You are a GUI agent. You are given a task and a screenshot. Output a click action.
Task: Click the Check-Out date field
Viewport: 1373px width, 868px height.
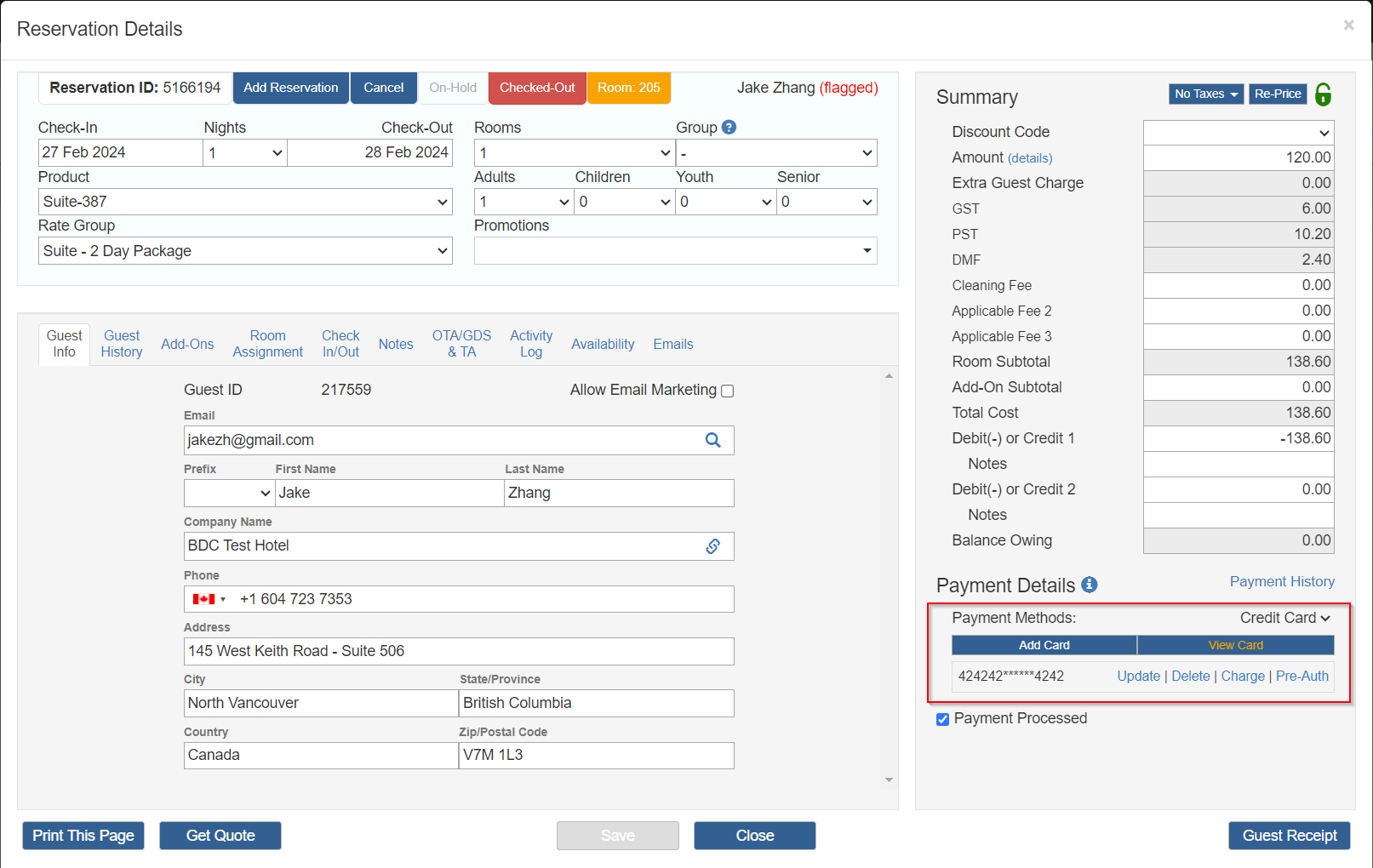point(370,153)
